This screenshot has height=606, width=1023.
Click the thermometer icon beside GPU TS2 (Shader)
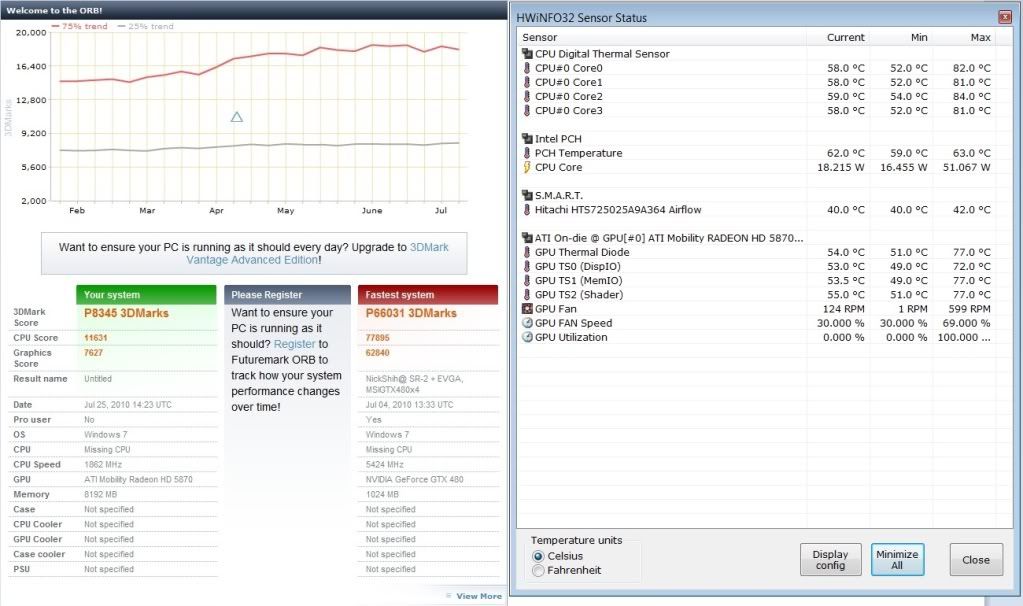(x=527, y=294)
